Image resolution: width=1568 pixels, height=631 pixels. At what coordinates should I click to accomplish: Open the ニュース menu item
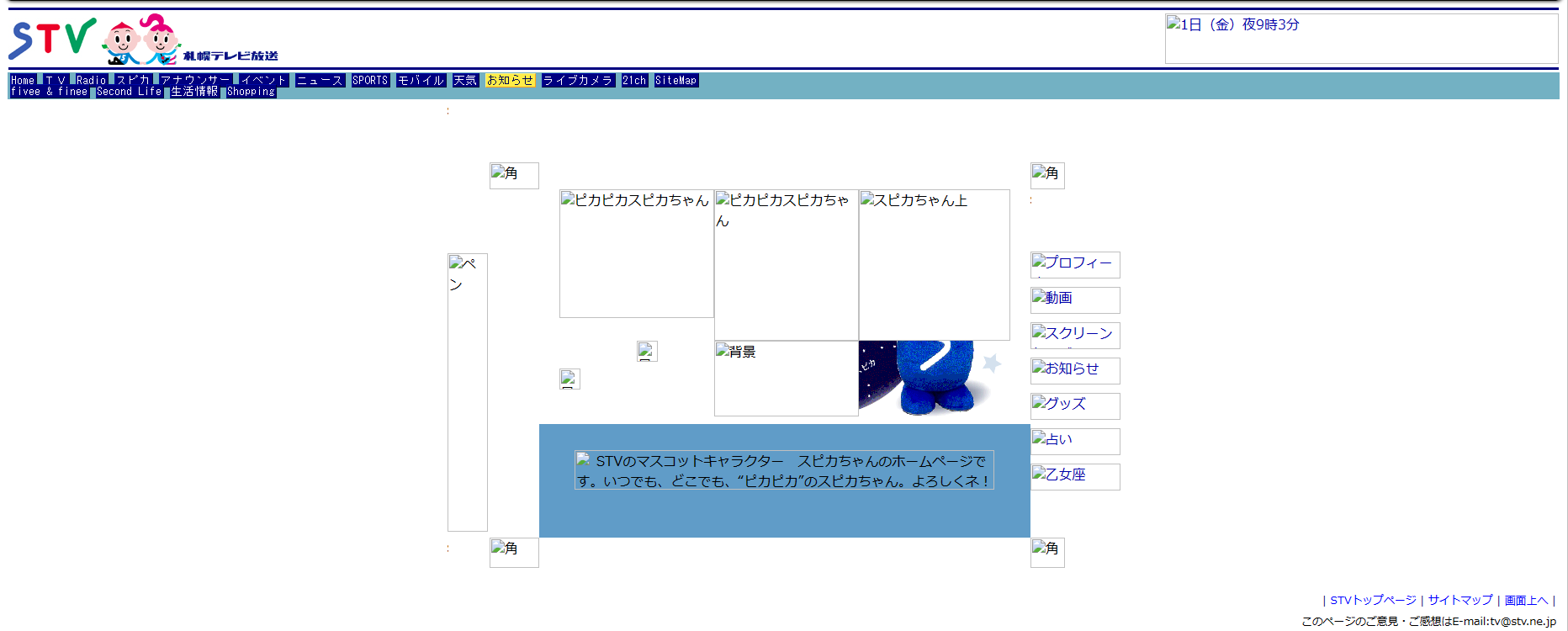[320, 81]
